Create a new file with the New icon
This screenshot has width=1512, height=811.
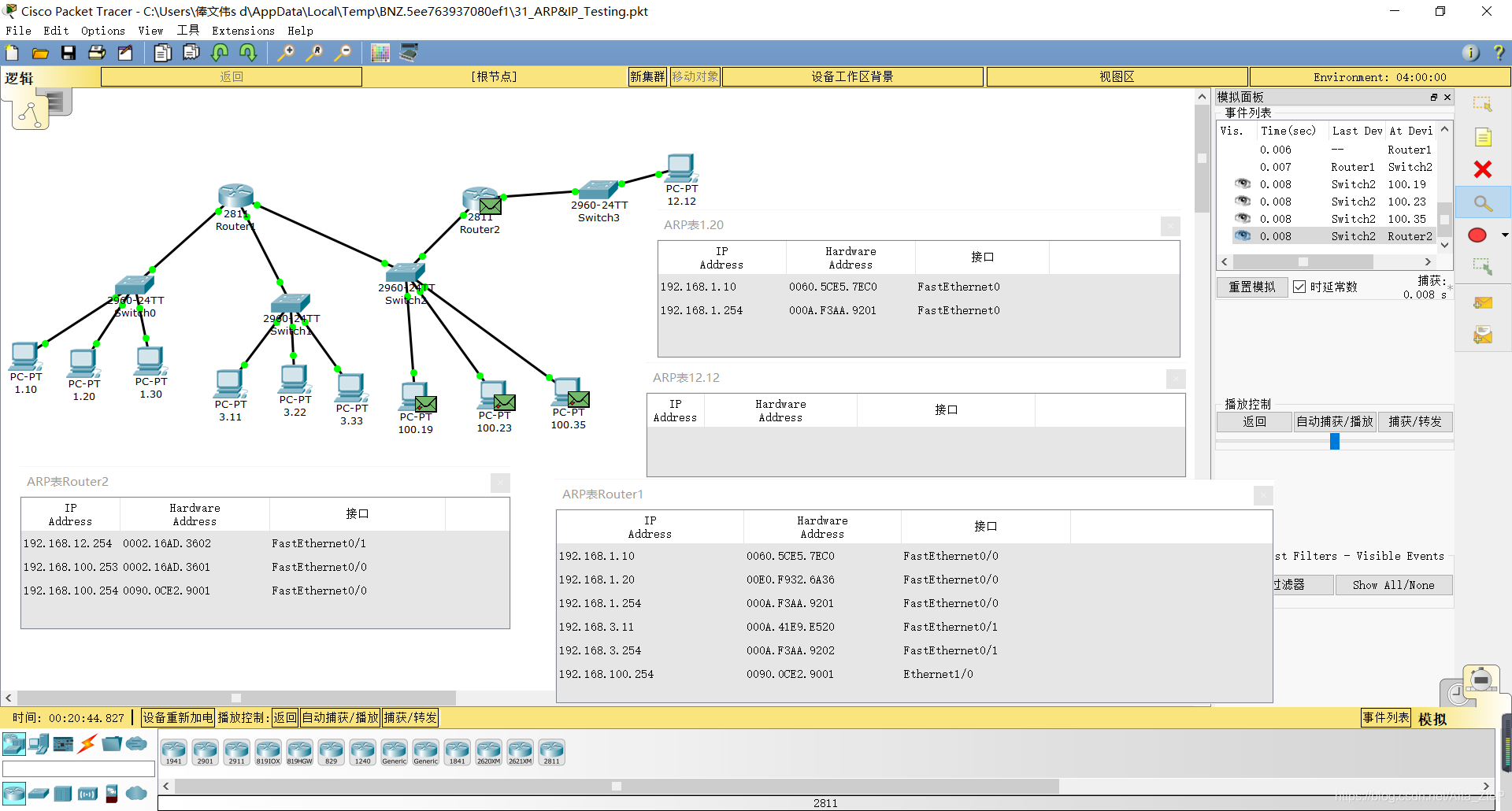pos(13,53)
